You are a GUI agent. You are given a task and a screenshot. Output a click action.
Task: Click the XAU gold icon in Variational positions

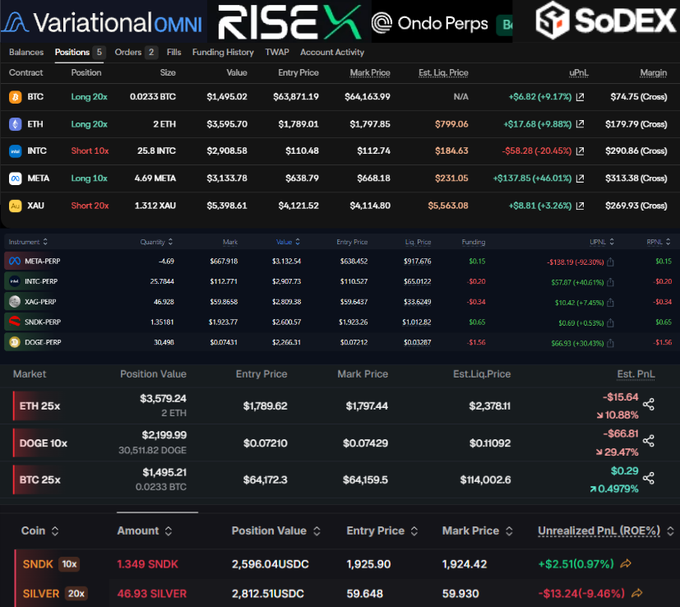click(x=15, y=206)
